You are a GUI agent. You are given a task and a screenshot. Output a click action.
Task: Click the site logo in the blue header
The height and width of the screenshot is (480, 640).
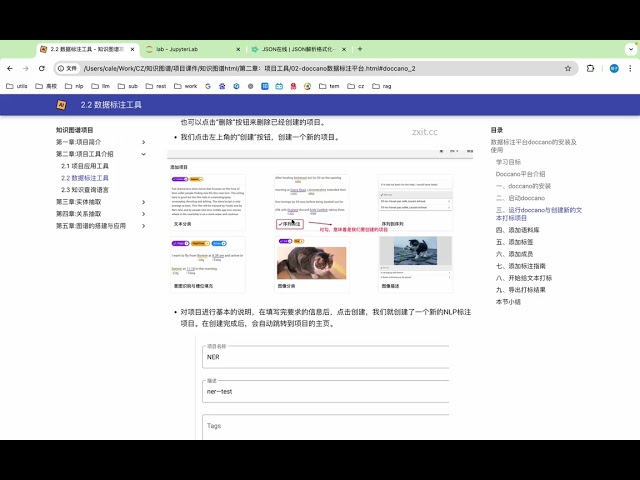[61, 105]
